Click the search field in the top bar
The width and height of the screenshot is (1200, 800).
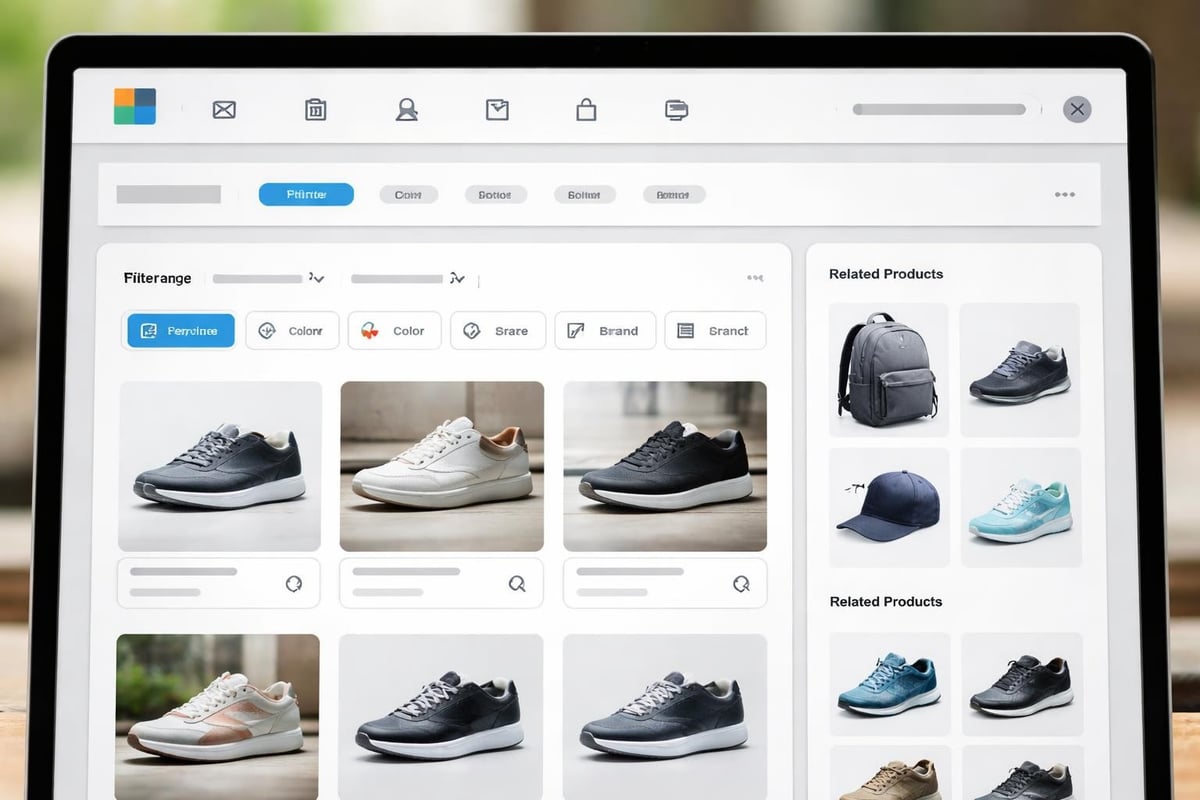click(938, 109)
